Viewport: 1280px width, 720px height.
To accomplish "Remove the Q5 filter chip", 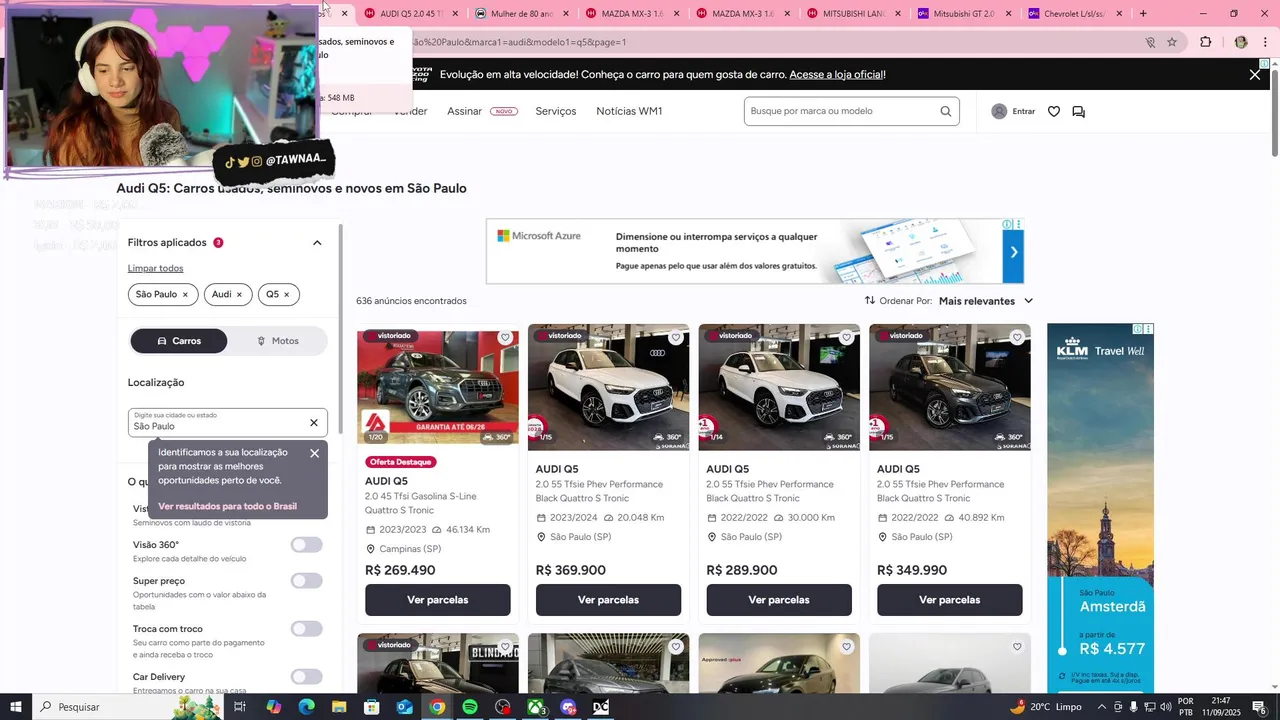I will [x=286, y=295].
